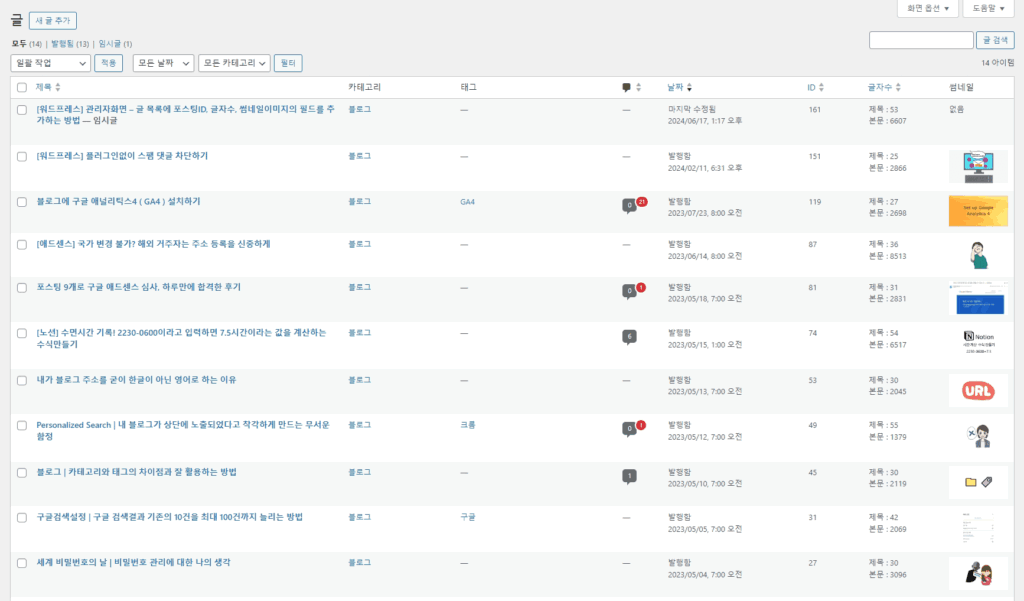1024x601 pixels.
Task: Open comment bubble of the 카테고리와 태그 post
Action: (629, 476)
